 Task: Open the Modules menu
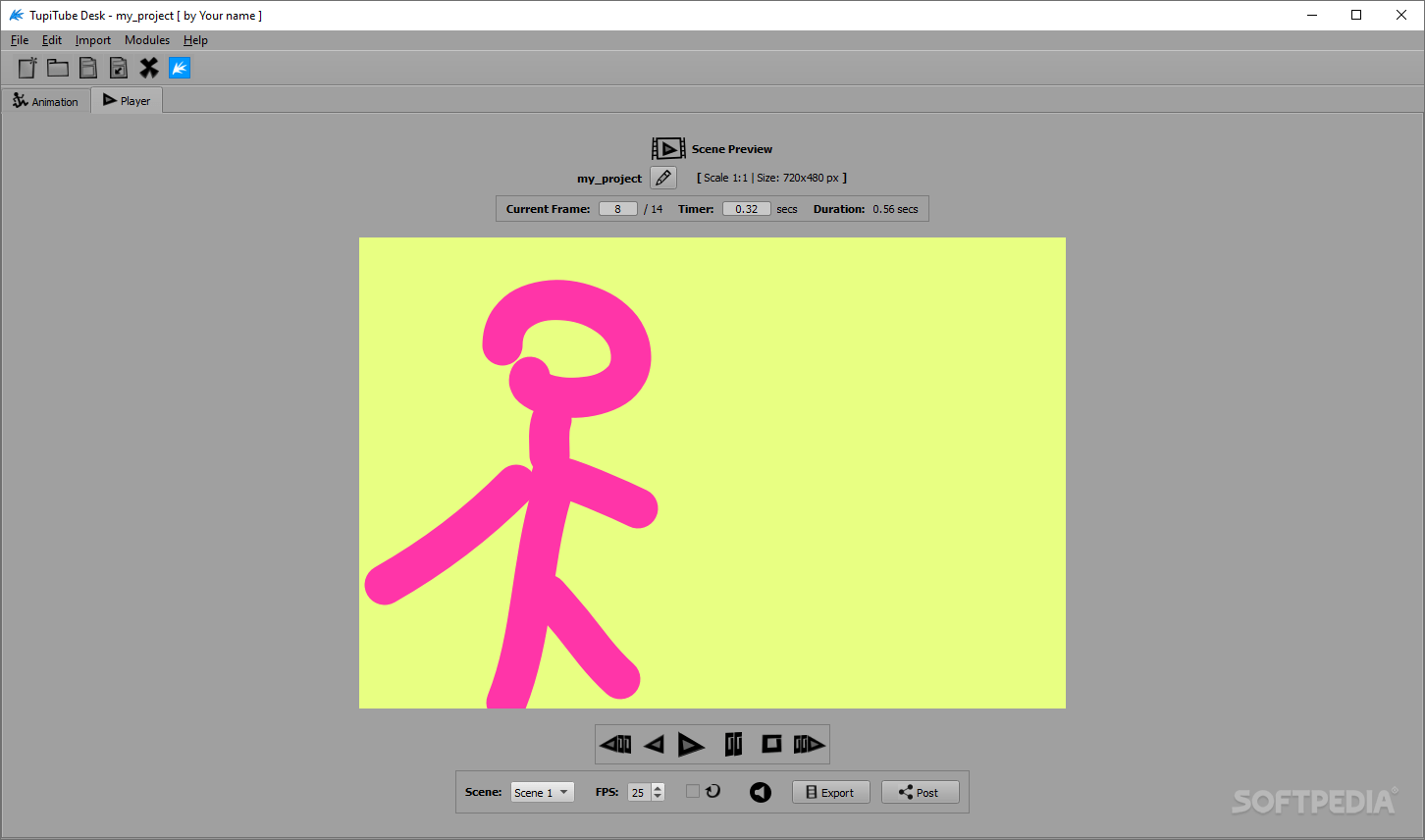147,40
